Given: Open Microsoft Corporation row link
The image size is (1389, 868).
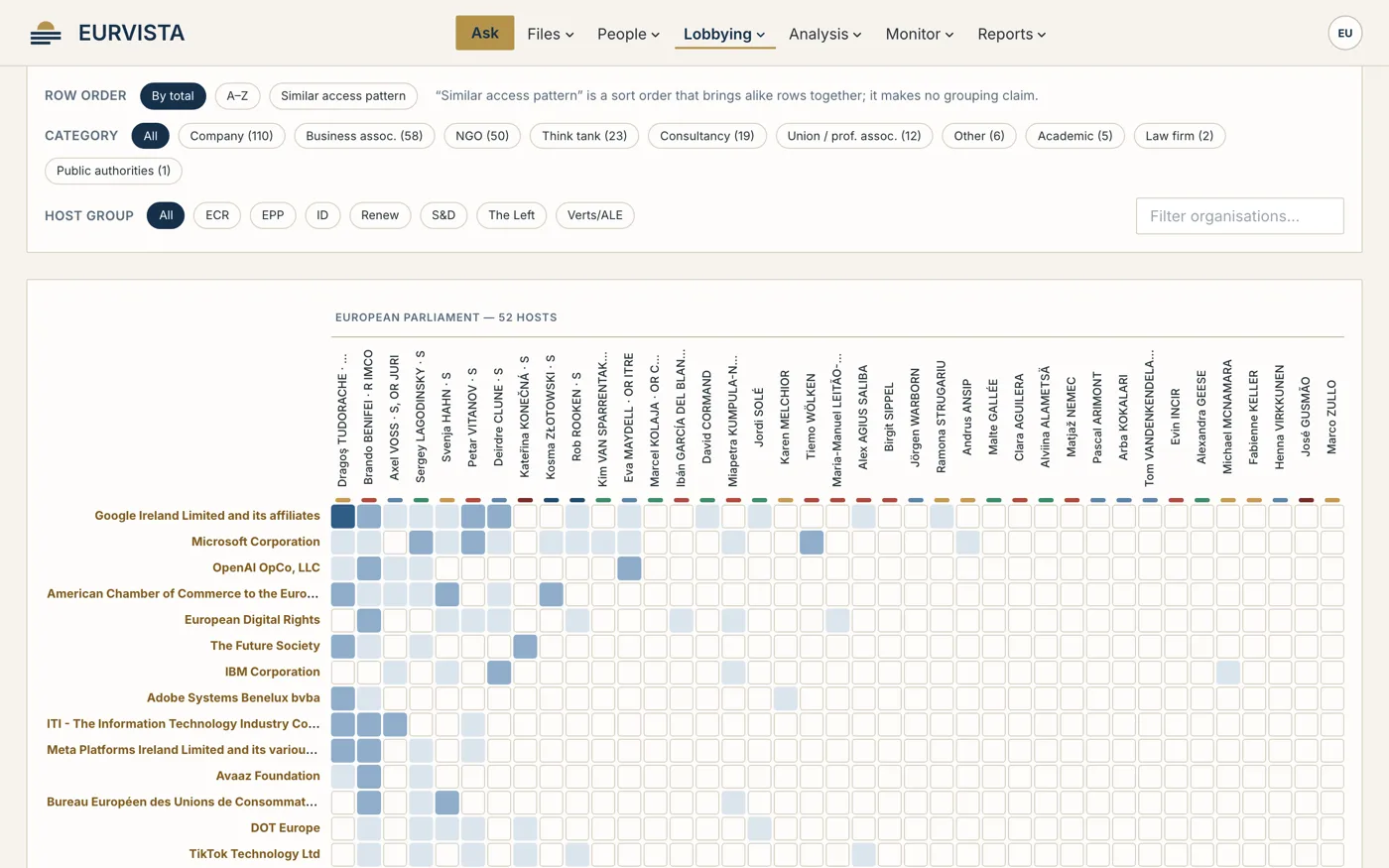Looking at the screenshot, I should pyautogui.click(x=256, y=542).
